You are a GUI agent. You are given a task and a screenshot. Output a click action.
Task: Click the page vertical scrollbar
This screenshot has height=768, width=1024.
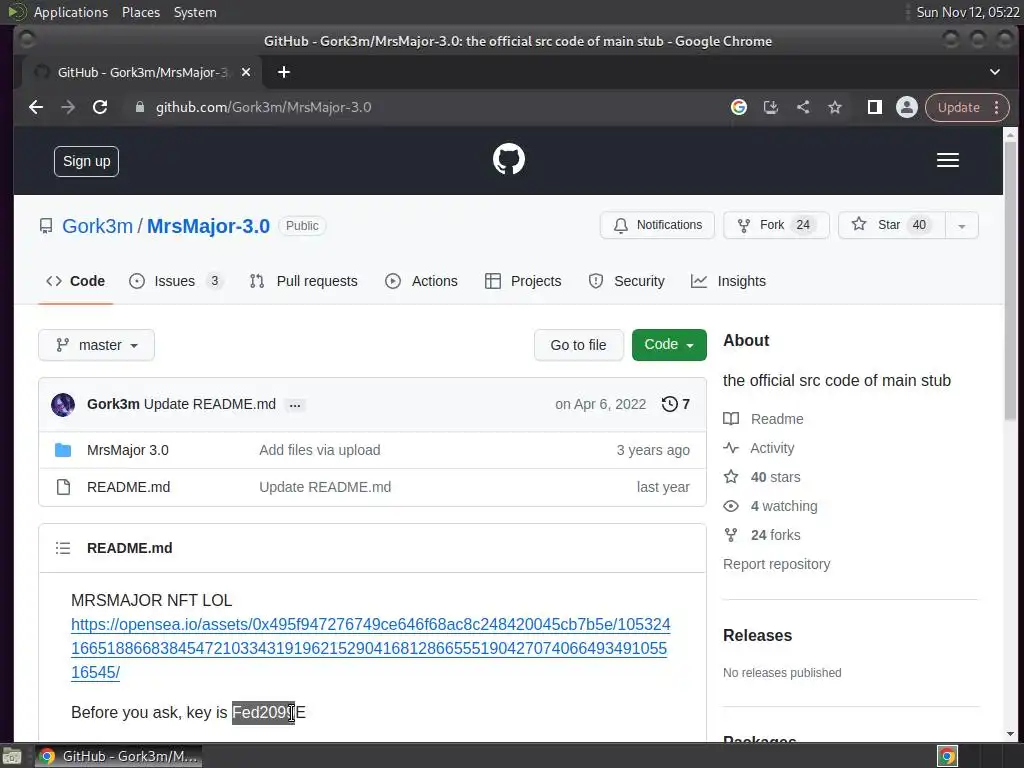pyautogui.click(x=1010, y=281)
